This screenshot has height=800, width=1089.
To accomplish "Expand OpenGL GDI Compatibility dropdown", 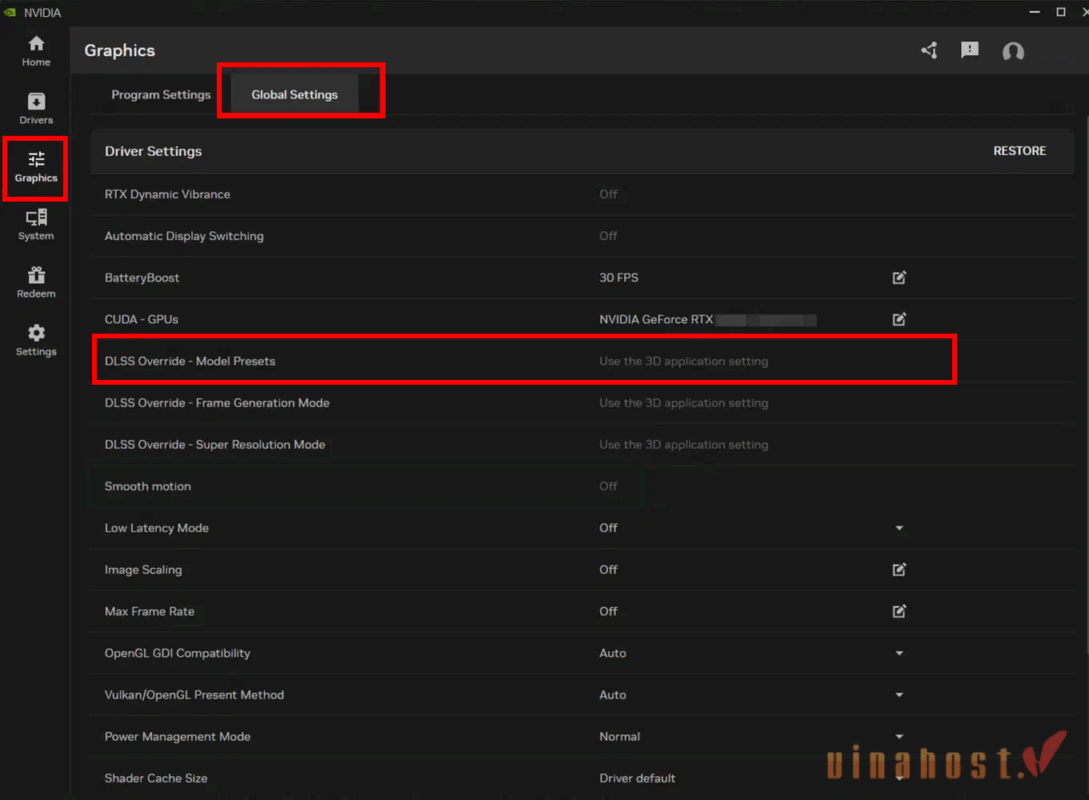I will (x=899, y=653).
